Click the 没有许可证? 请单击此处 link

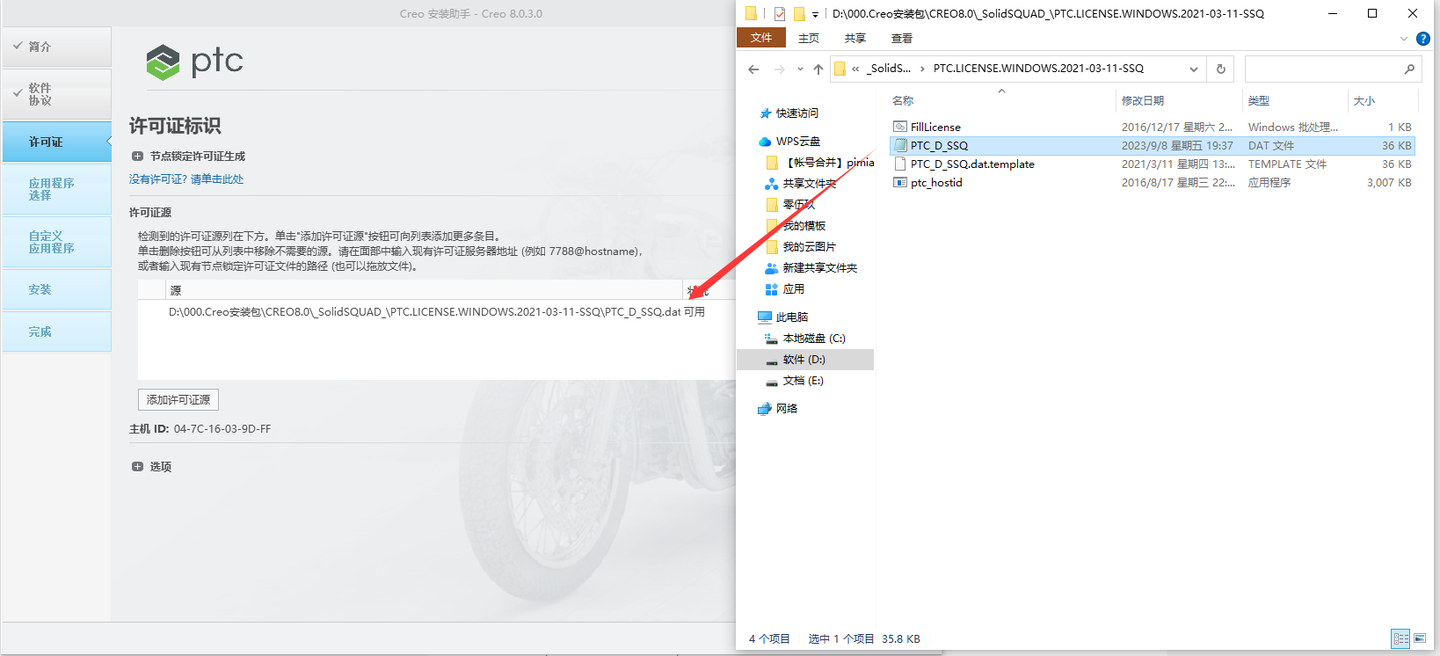click(186, 179)
